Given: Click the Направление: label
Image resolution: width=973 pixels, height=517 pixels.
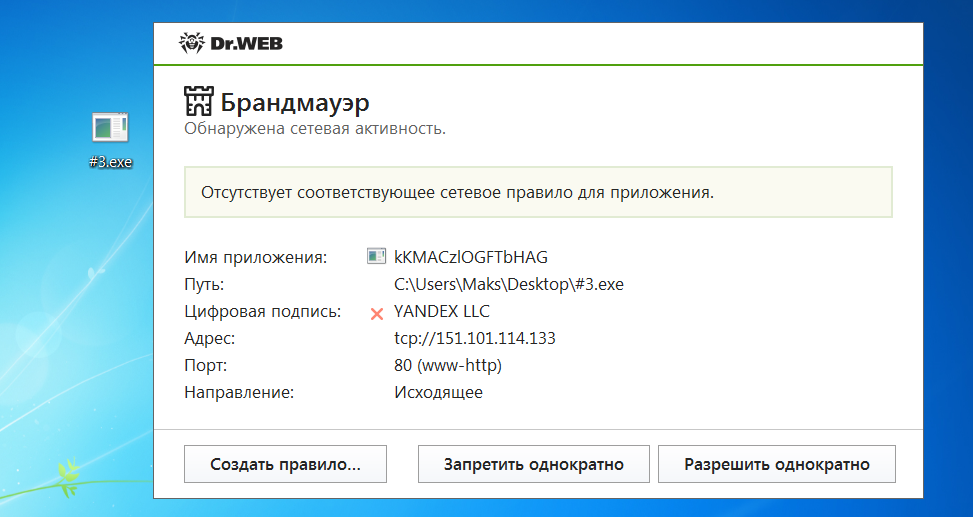Looking at the screenshot, I should coord(239,393).
